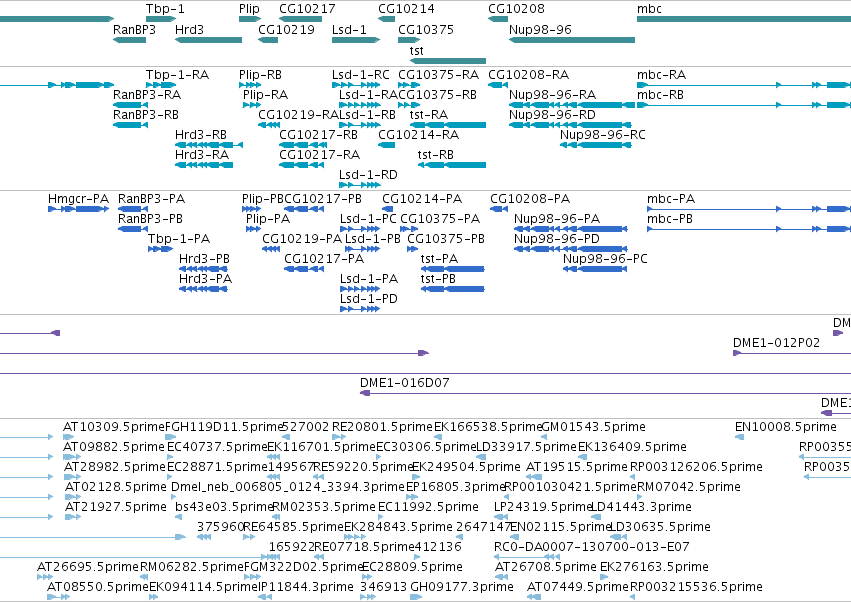Click the GH09177.3prime EST label
Image resolution: width=851 pixels, height=602 pixels.
(x=462, y=587)
